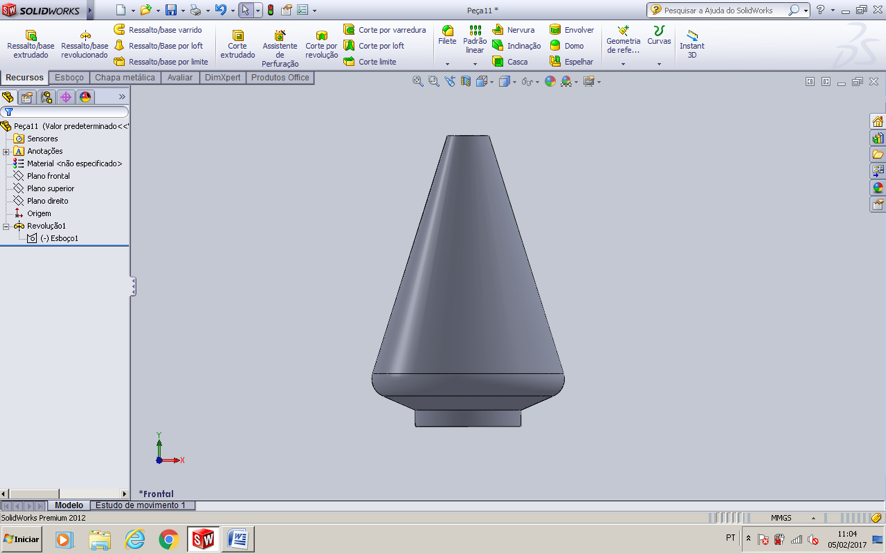Expand the manager pane tabs chevron
886x554 pixels.
[x=121, y=97]
